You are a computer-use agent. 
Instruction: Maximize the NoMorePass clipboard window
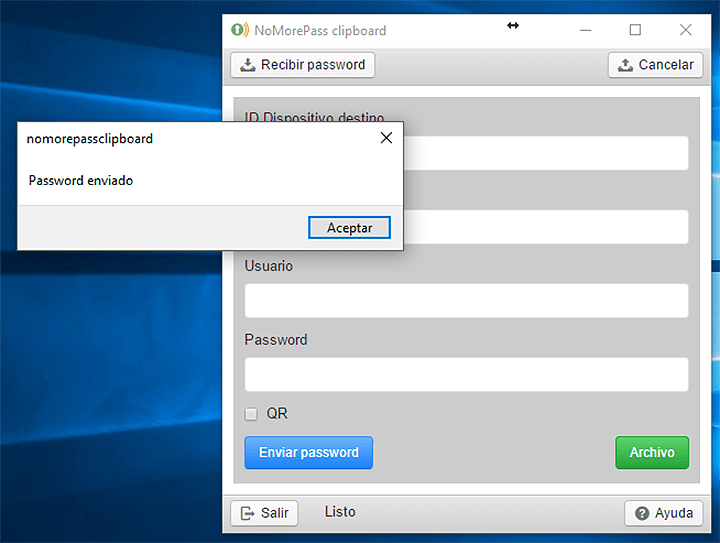(635, 30)
